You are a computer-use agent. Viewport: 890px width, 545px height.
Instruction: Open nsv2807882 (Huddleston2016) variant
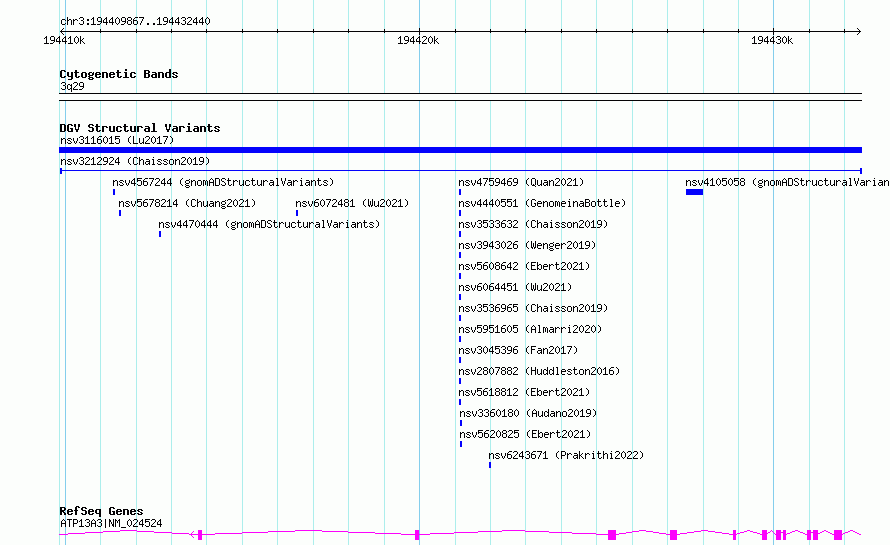tap(539, 371)
